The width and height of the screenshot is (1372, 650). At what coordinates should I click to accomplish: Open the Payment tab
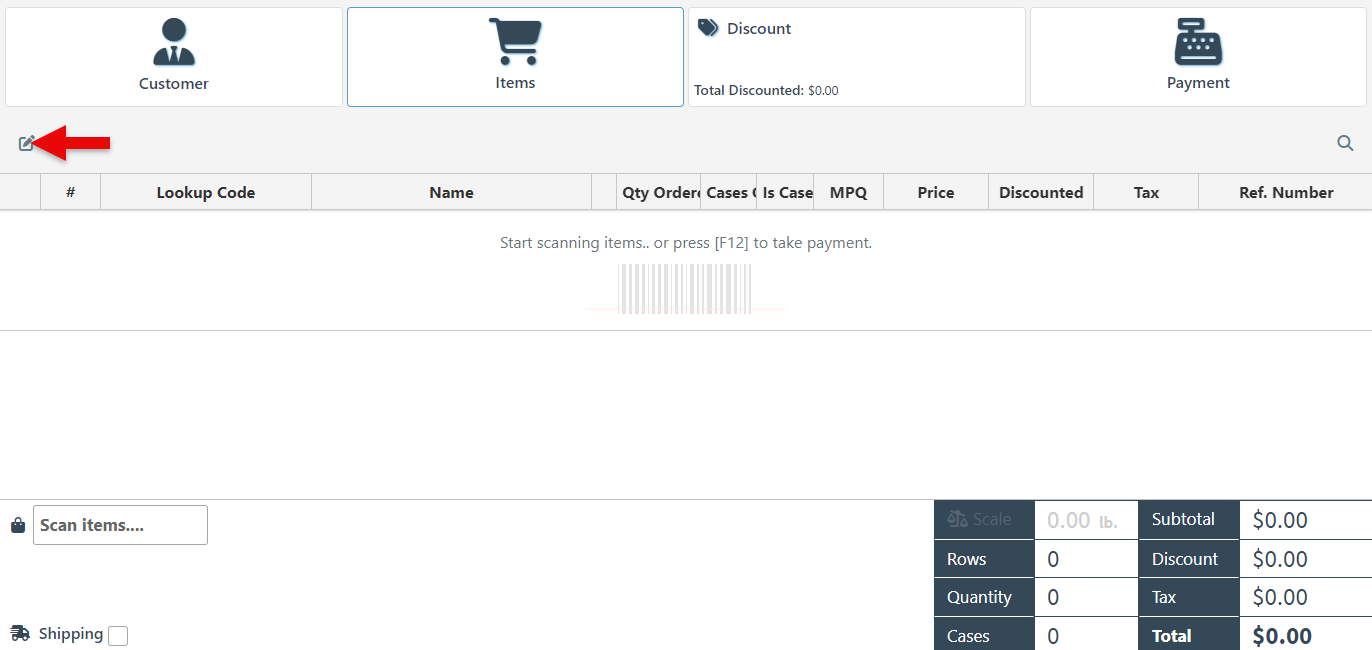tap(1198, 58)
